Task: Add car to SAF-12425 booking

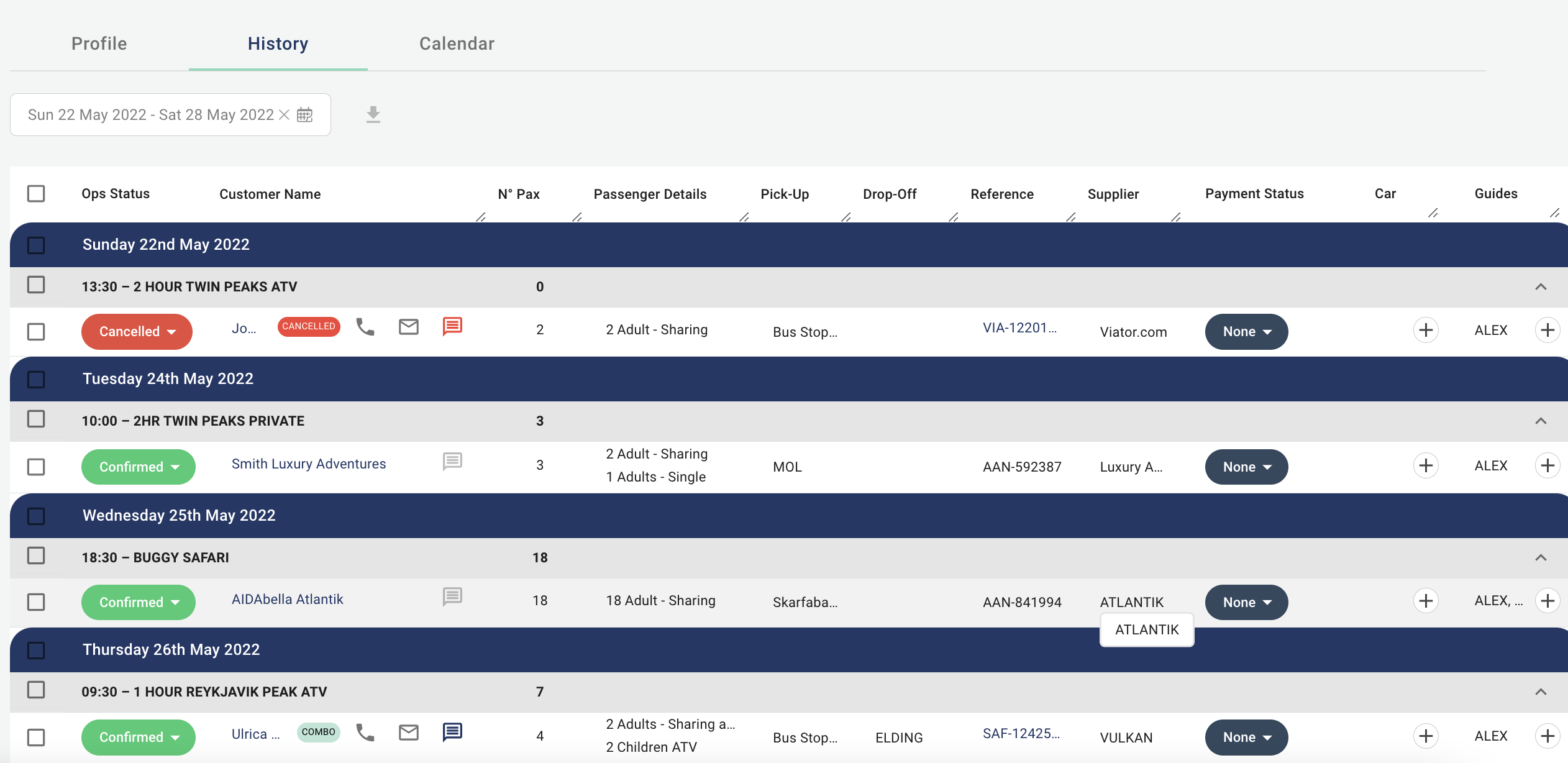Action: tap(1426, 736)
